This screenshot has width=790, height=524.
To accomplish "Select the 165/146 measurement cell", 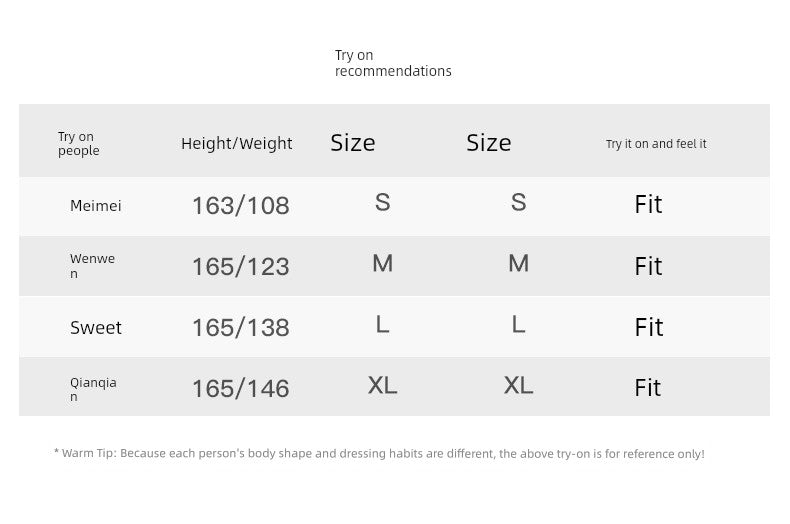I will tap(241, 388).
